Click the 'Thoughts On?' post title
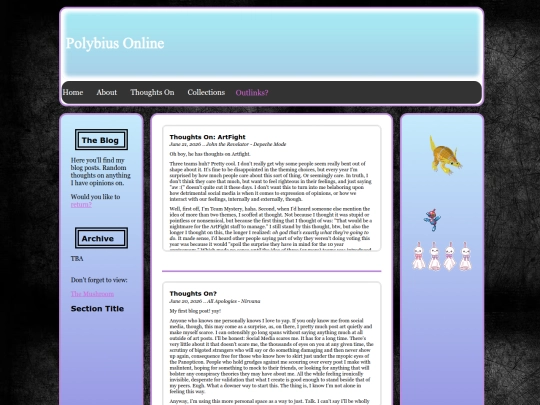540x405 pixels. click(193, 294)
